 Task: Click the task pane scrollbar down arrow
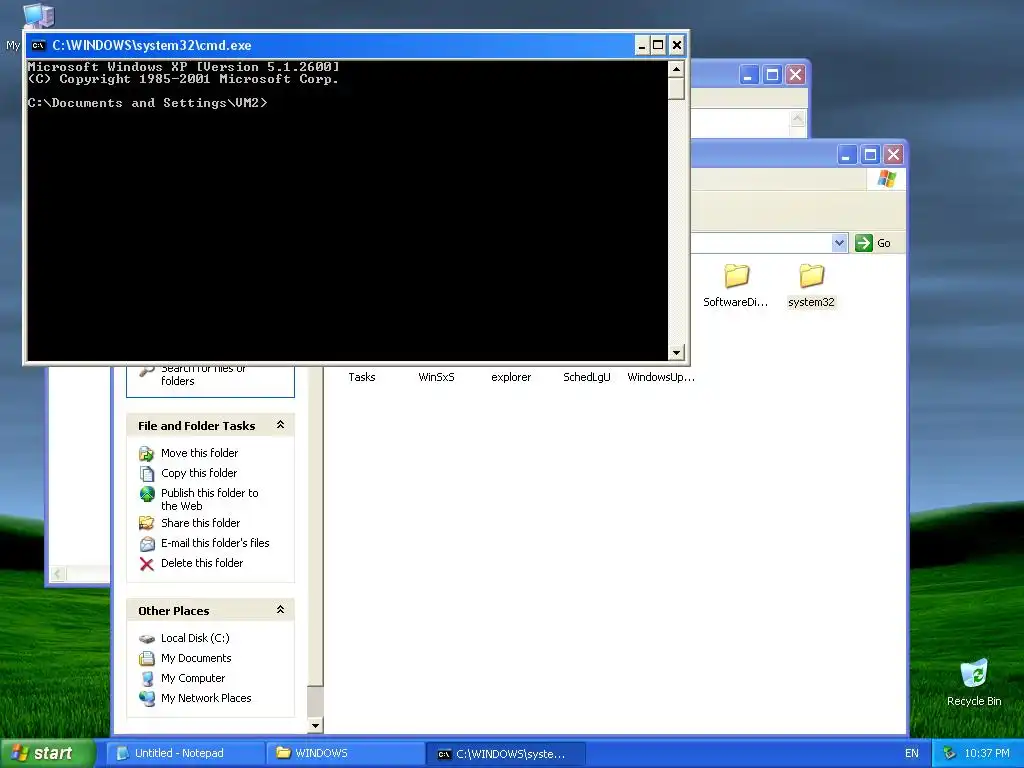click(x=315, y=725)
